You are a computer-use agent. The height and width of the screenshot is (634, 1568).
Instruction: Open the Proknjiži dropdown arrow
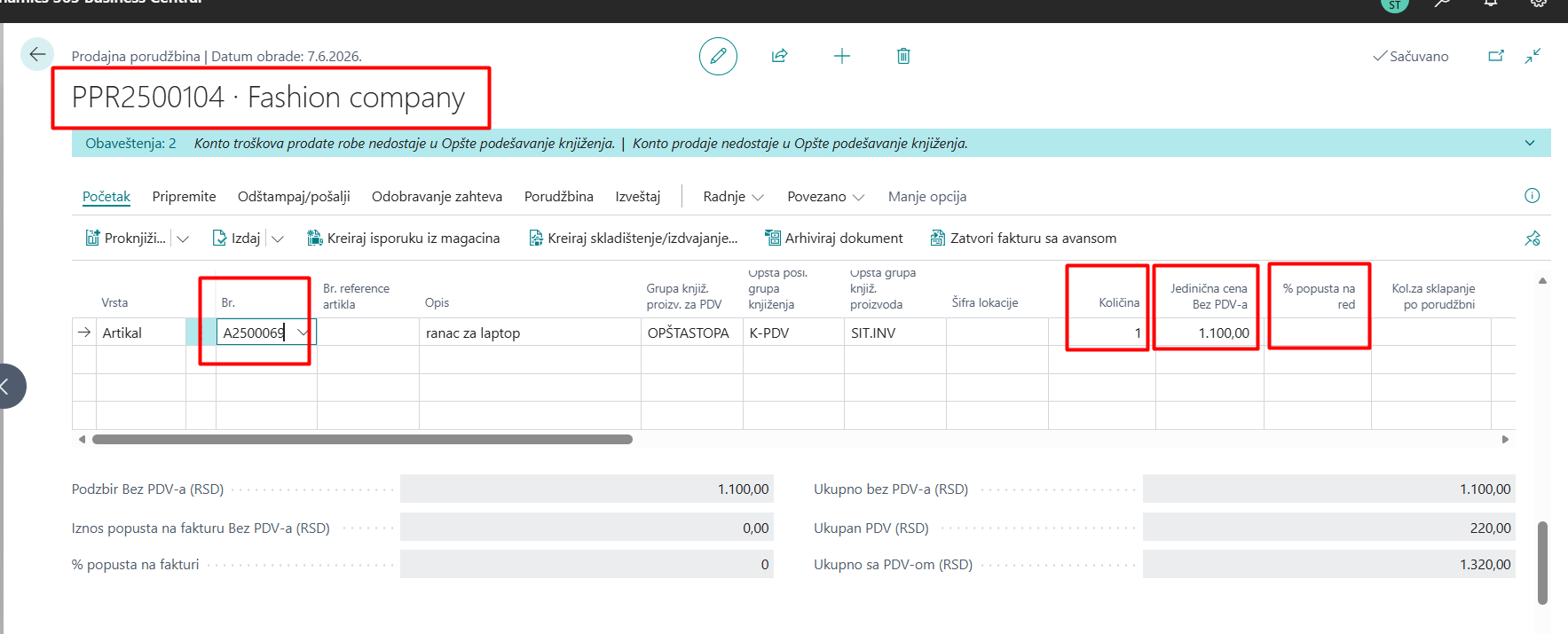[x=183, y=239]
